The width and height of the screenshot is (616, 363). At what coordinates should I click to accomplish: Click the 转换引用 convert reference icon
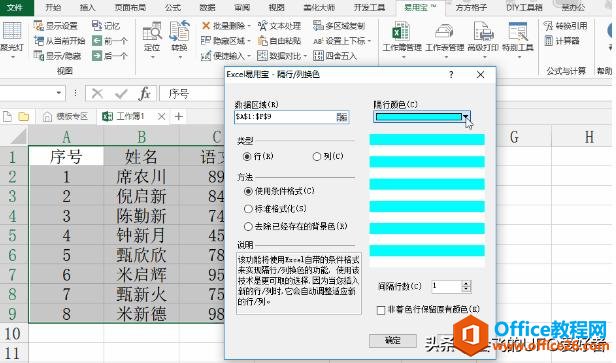coord(548,26)
